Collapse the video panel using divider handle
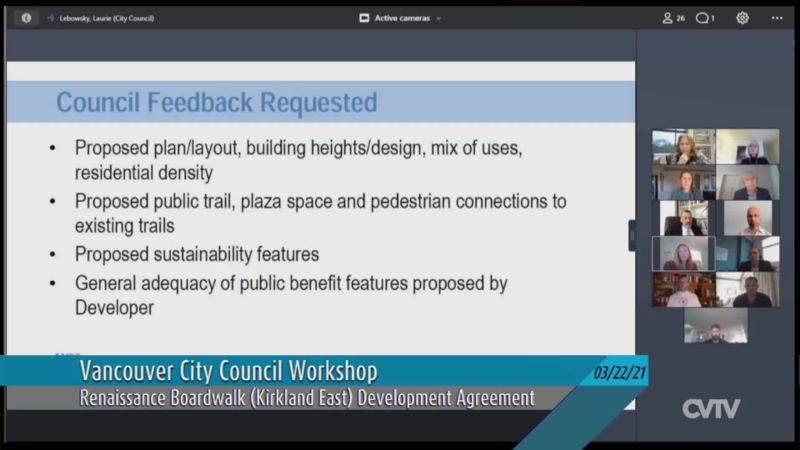 (x=632, y=235)
